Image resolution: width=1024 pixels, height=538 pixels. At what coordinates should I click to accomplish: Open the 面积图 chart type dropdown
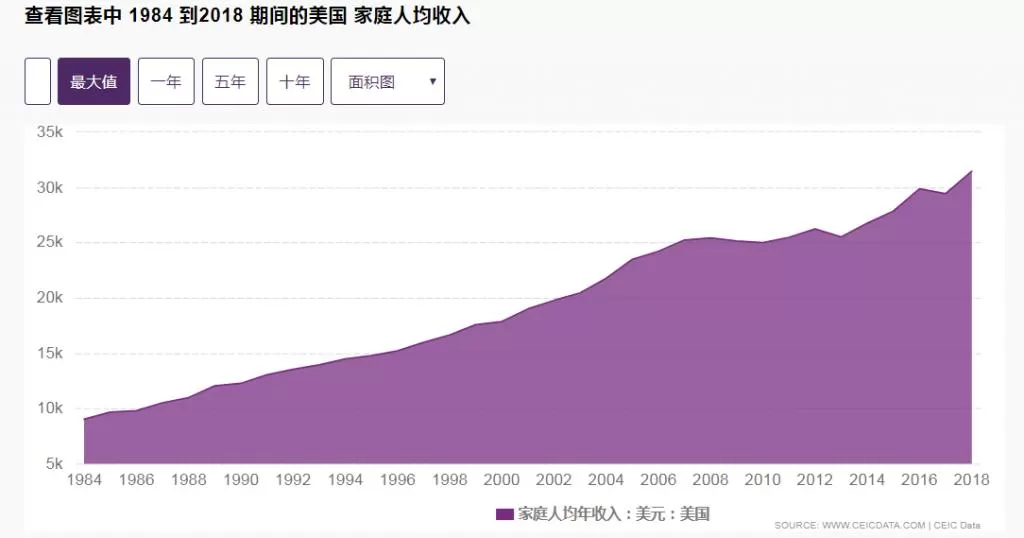387,82
